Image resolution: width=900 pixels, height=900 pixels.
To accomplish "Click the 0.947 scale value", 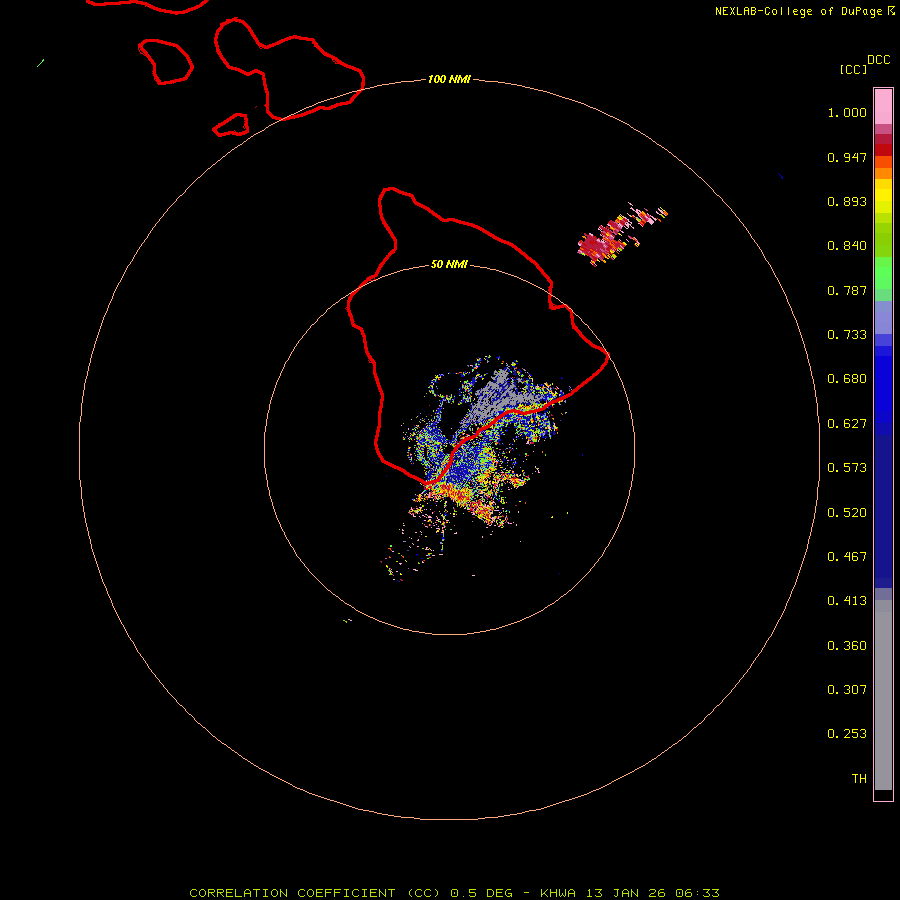I will [x=847, y=157].
